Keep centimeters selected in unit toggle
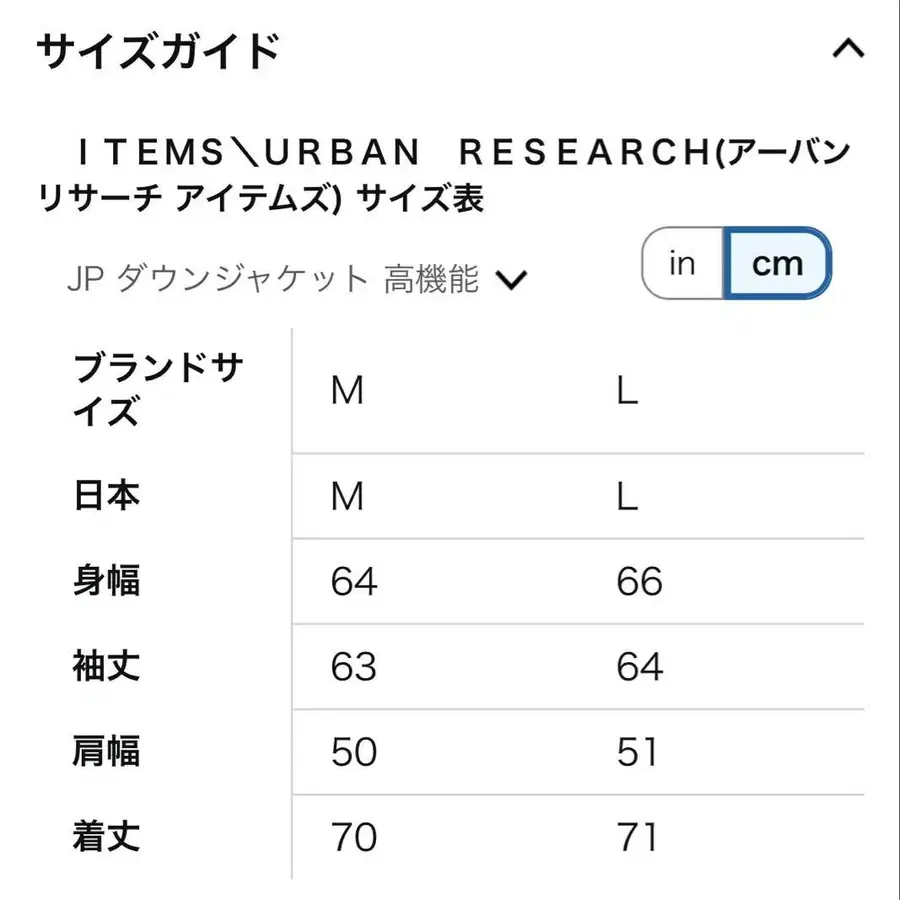Image resolution: width=900 pixels, height=900 pixels. pyautogui.click(x=778, y=263)
